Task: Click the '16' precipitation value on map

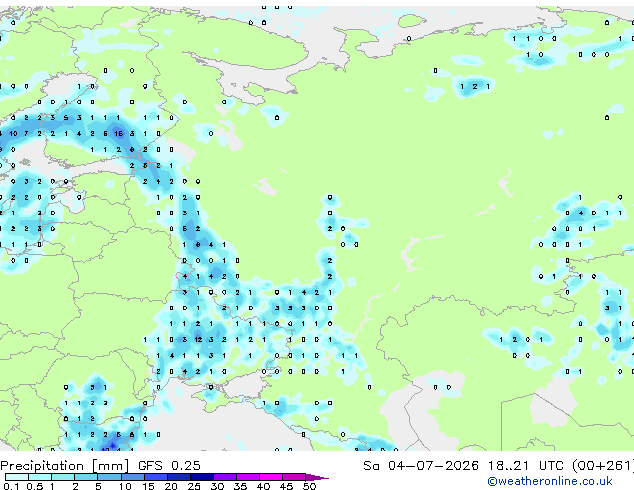Action: click(x=118, y=133)
